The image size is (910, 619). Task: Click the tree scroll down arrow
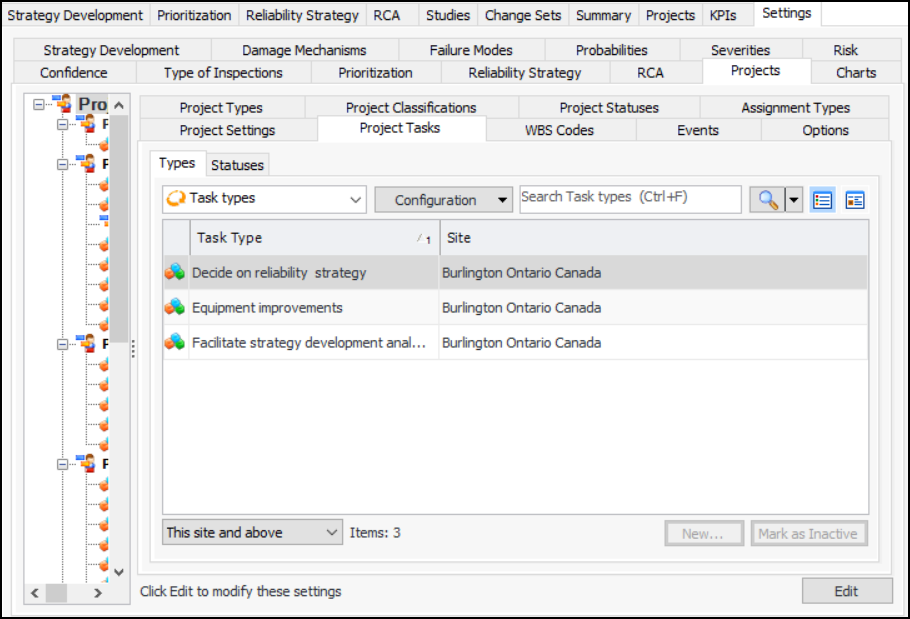[119, 573]
